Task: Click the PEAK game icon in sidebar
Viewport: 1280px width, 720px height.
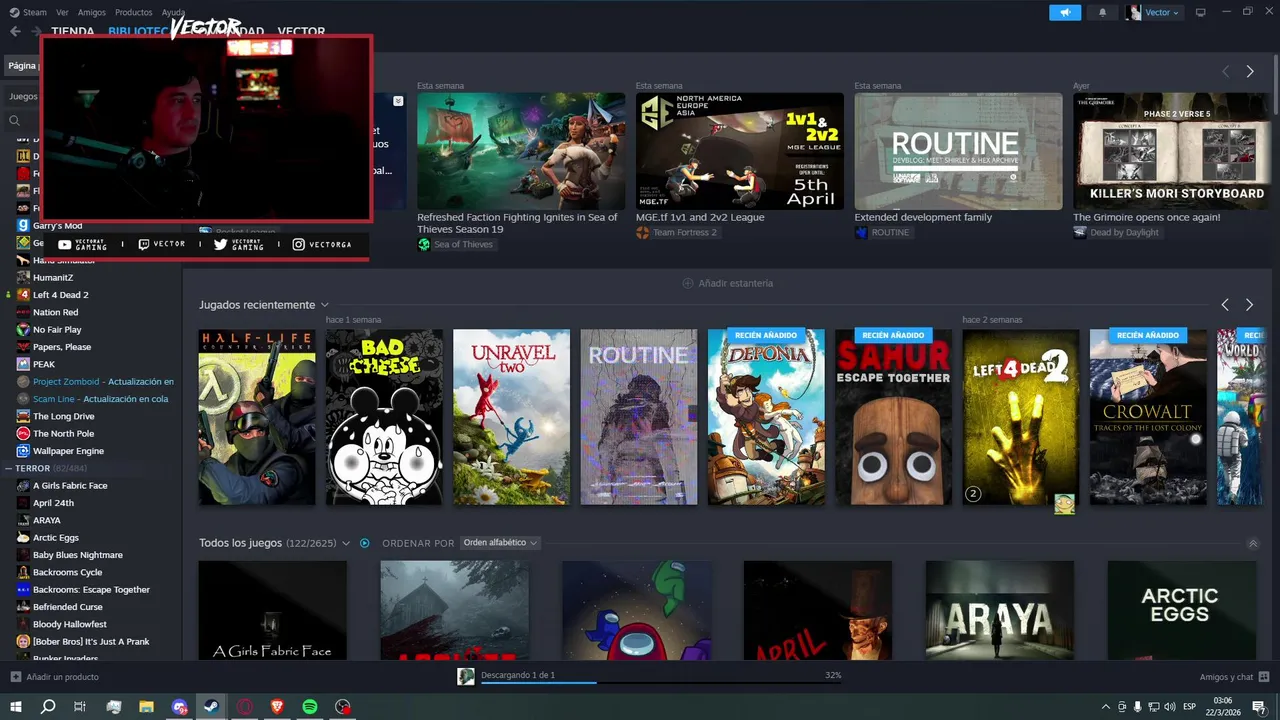Action: click(24, 364)
